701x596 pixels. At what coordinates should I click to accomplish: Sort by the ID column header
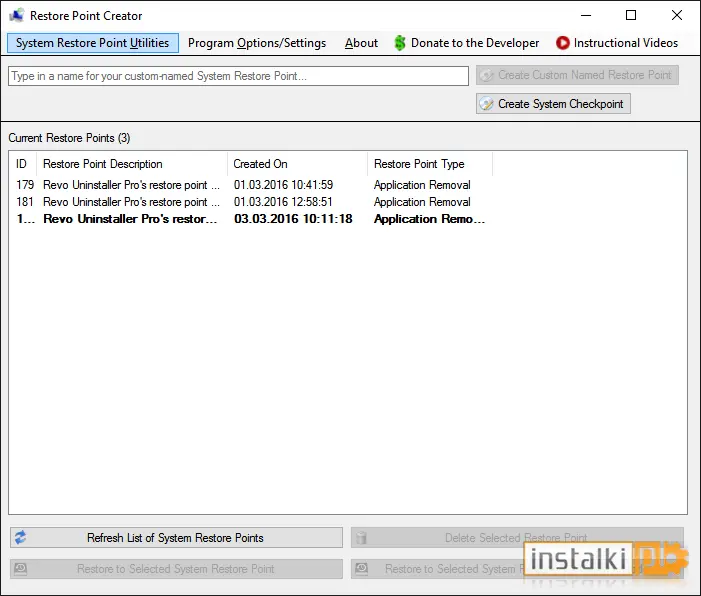pyautogui.click(x=22, y=164)
